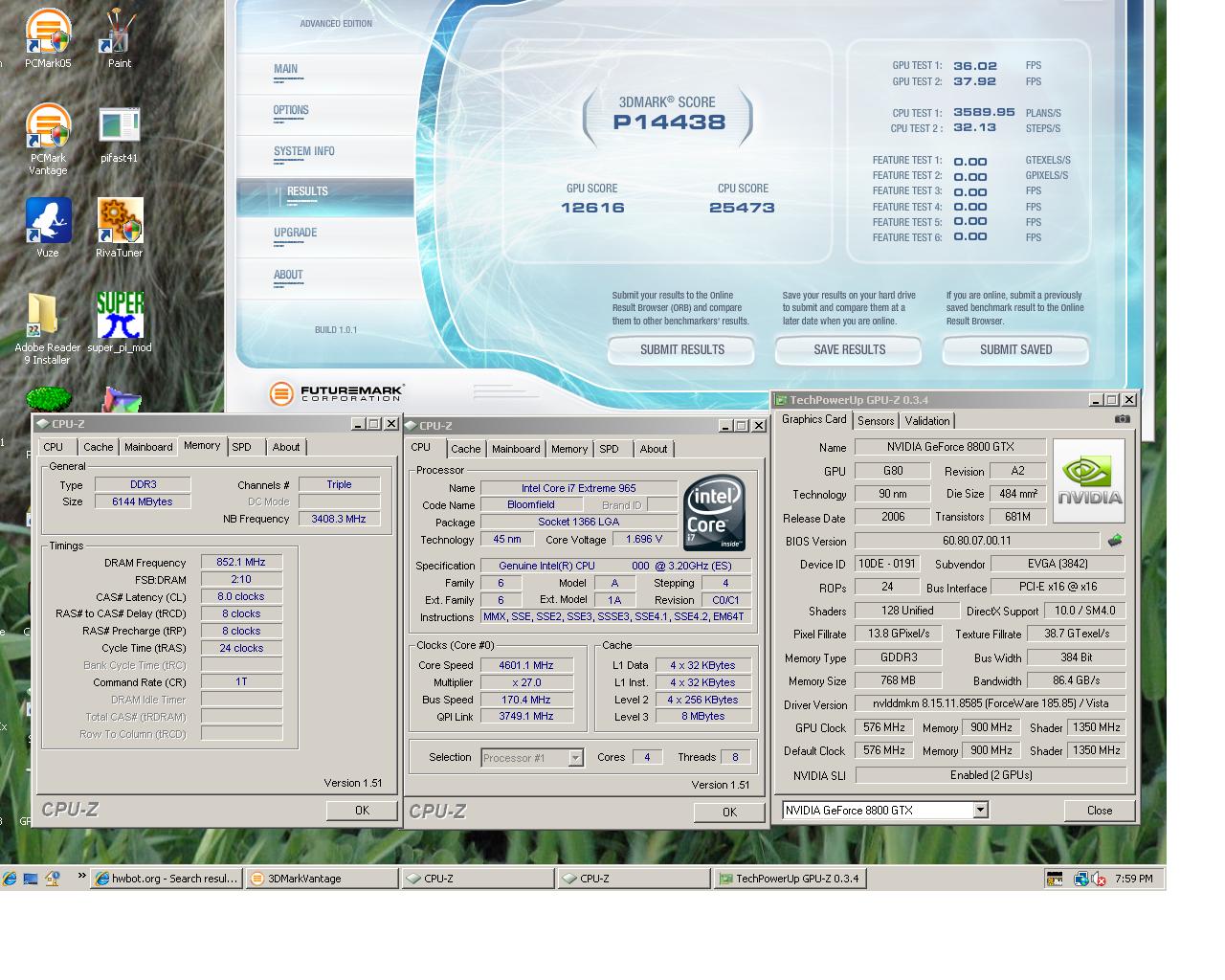Click the SAVE RESULTS button
The image size is (1225, 980).
click(x=849, y=350)
